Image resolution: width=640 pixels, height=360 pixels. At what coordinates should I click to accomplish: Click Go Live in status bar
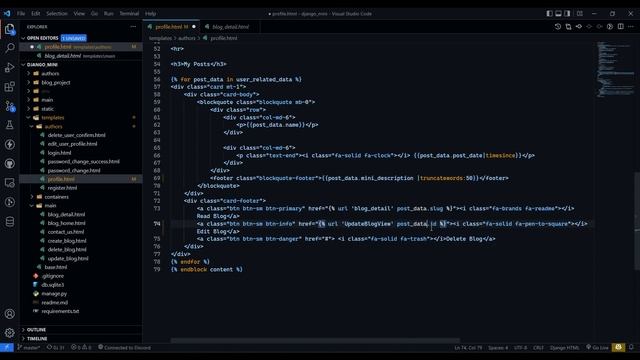[x=597, y=347]
